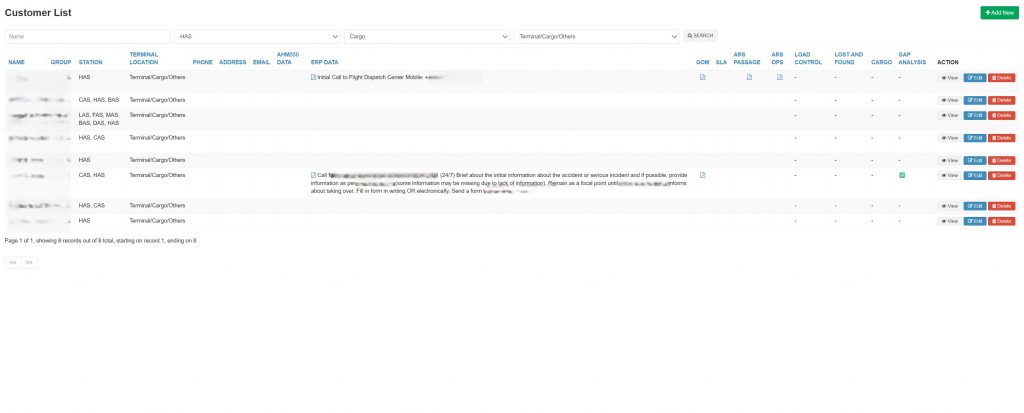Open ARS OPS document in first row
This screenshot has height=413, width=1024.
(x=779, y=77)
